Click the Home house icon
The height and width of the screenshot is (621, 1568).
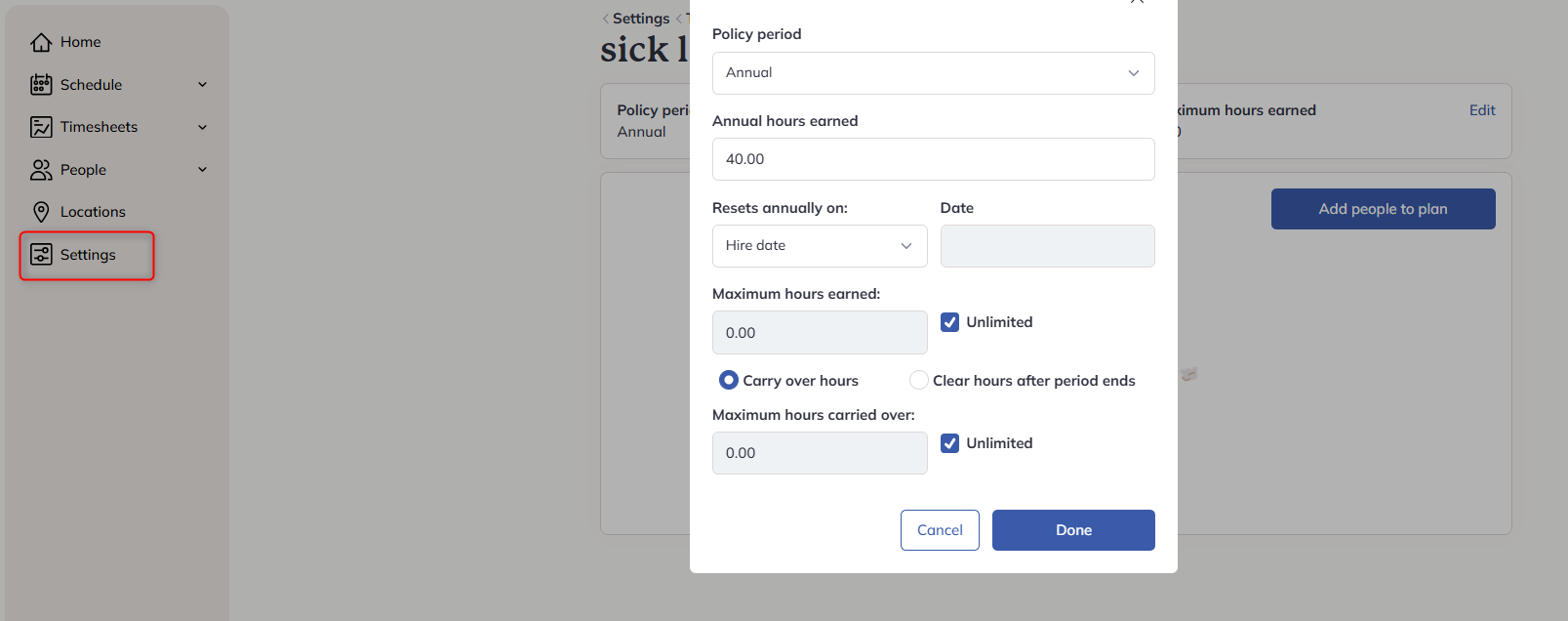coord(41,42)
